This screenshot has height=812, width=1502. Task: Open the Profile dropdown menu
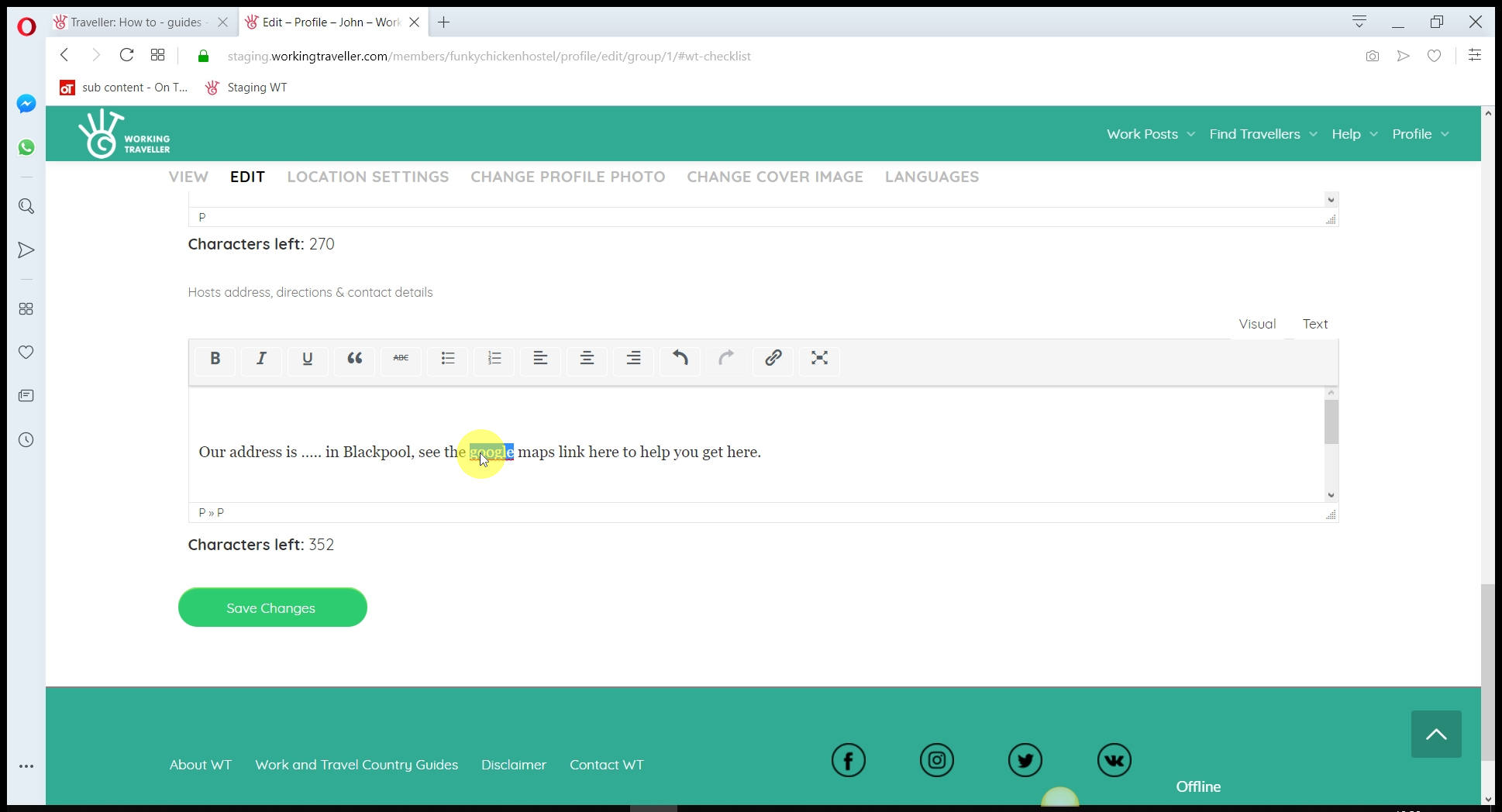pyautogui.click(x=1420, y=134)
